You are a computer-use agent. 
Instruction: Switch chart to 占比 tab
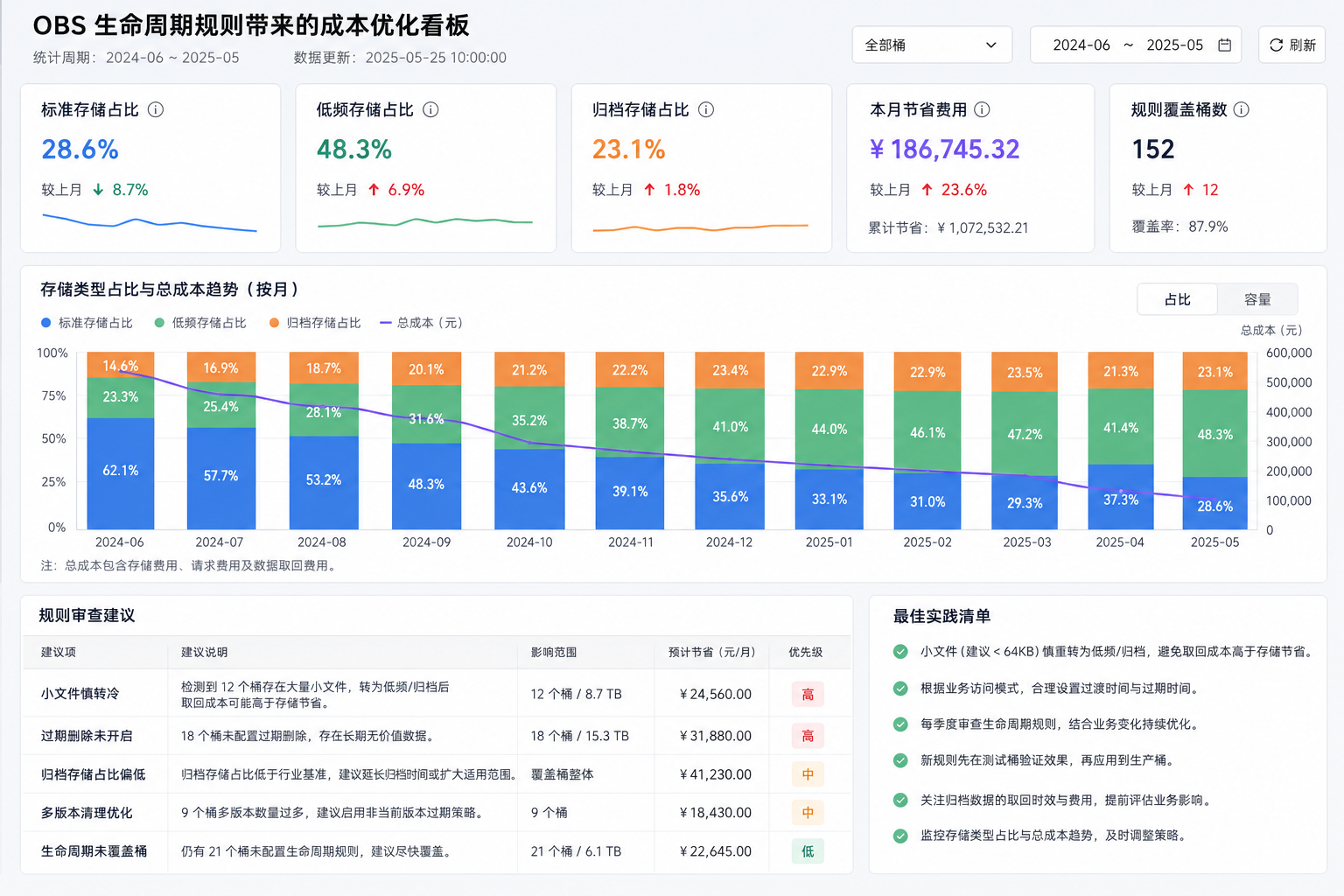click(1178, 299)
